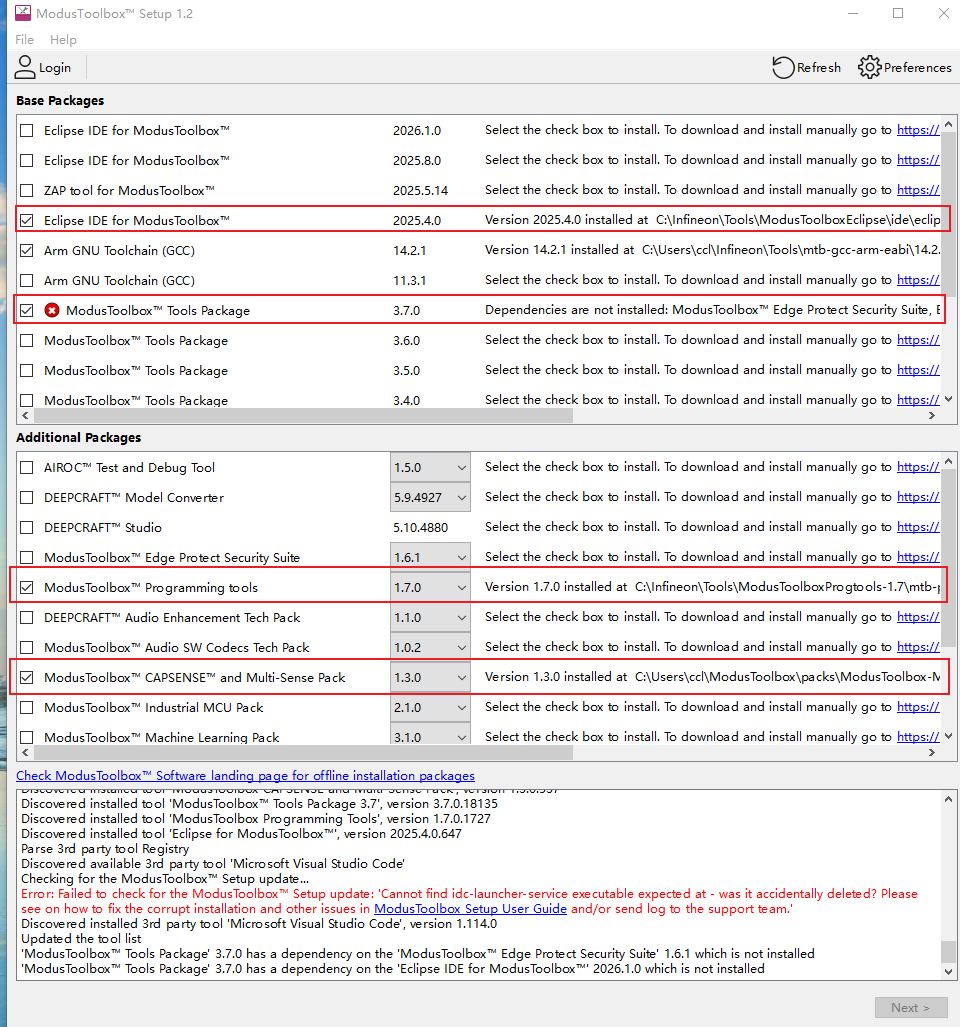960x1027 pixels.
Task: Check Eclipse IDE for ModusToolbox 2025.8.0
Action: click(x=27, y=160)
